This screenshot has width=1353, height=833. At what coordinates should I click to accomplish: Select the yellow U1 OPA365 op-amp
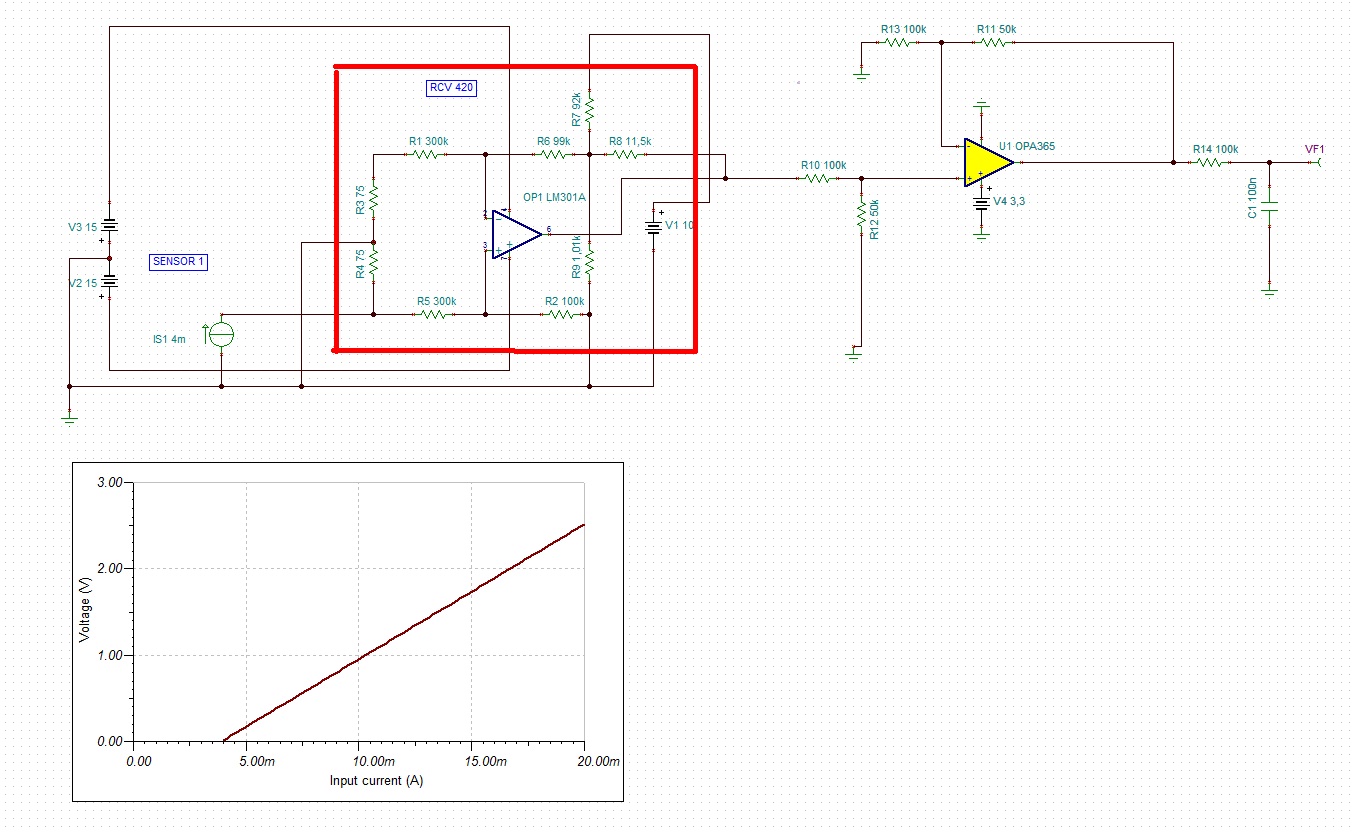pyautogui.click(x=989, y=160)
